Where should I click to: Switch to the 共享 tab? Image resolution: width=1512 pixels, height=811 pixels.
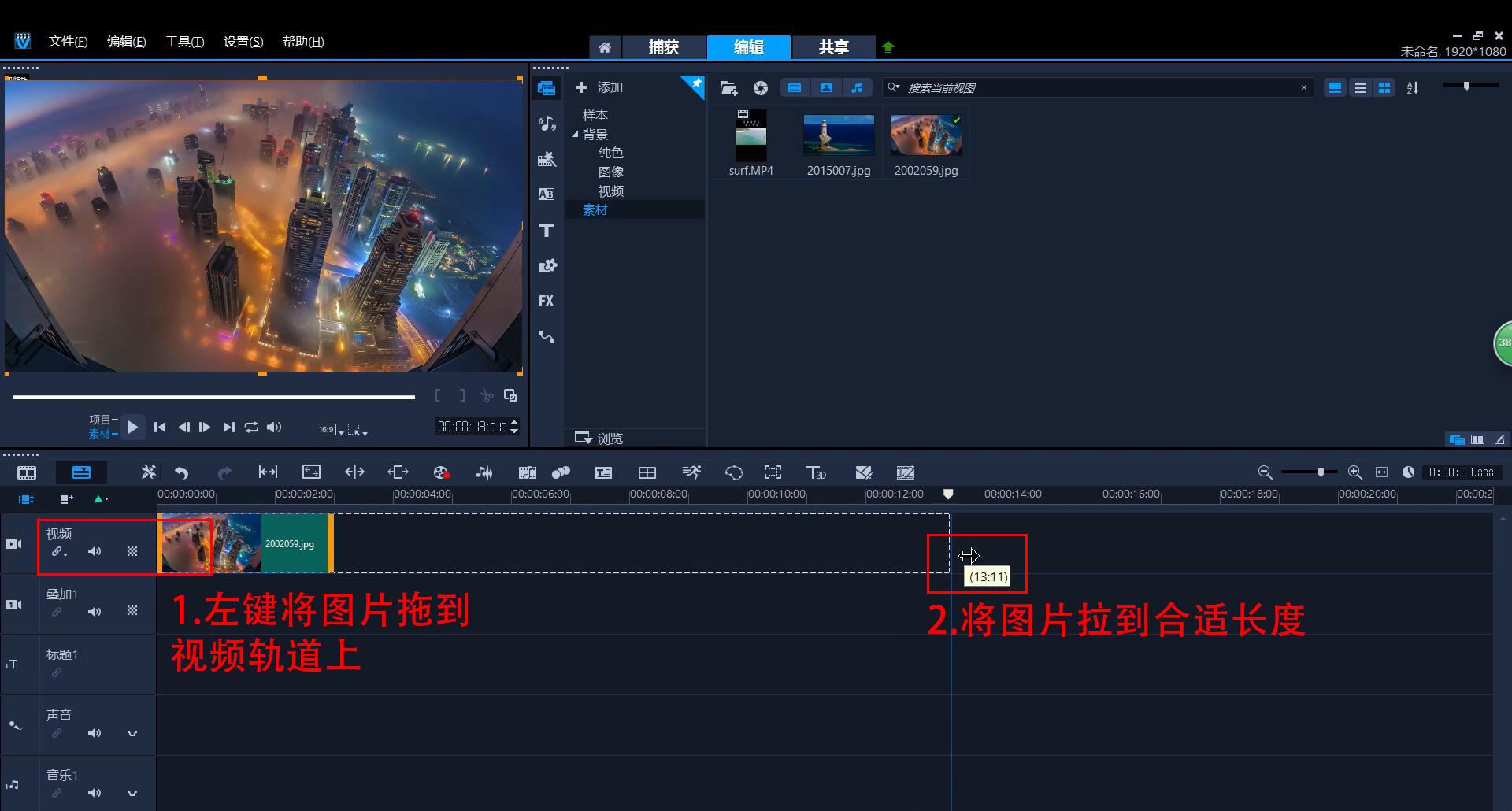(832, 47)
